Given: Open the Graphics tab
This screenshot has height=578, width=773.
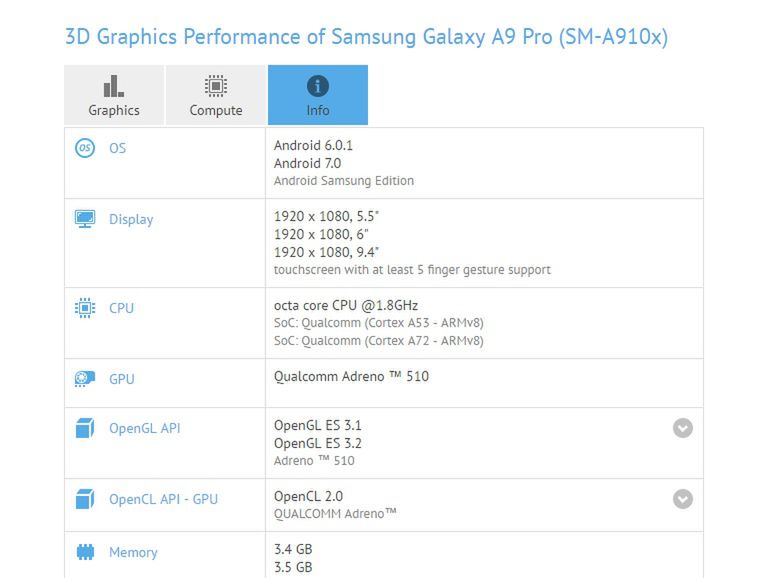Looking at the screenshot, I should (114, 95).
